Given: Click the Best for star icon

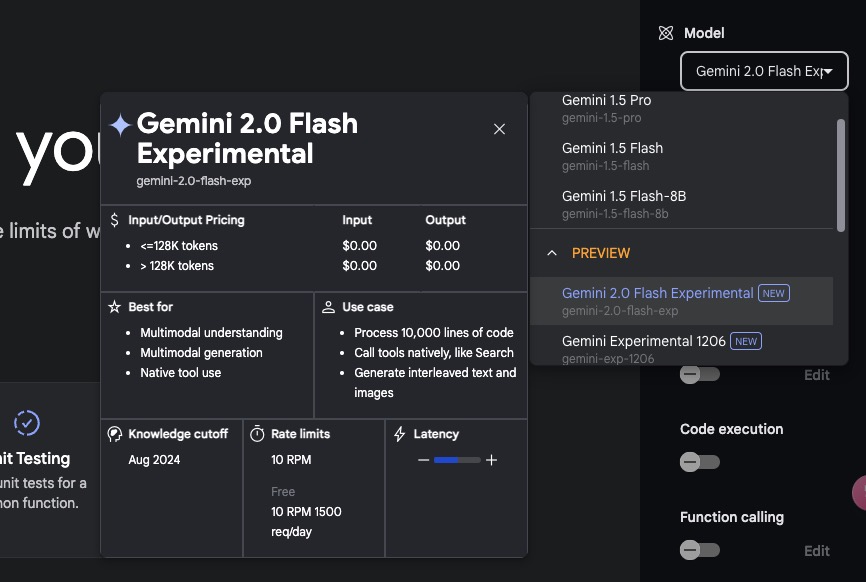Looking at the screenshot, I should 114,306.
